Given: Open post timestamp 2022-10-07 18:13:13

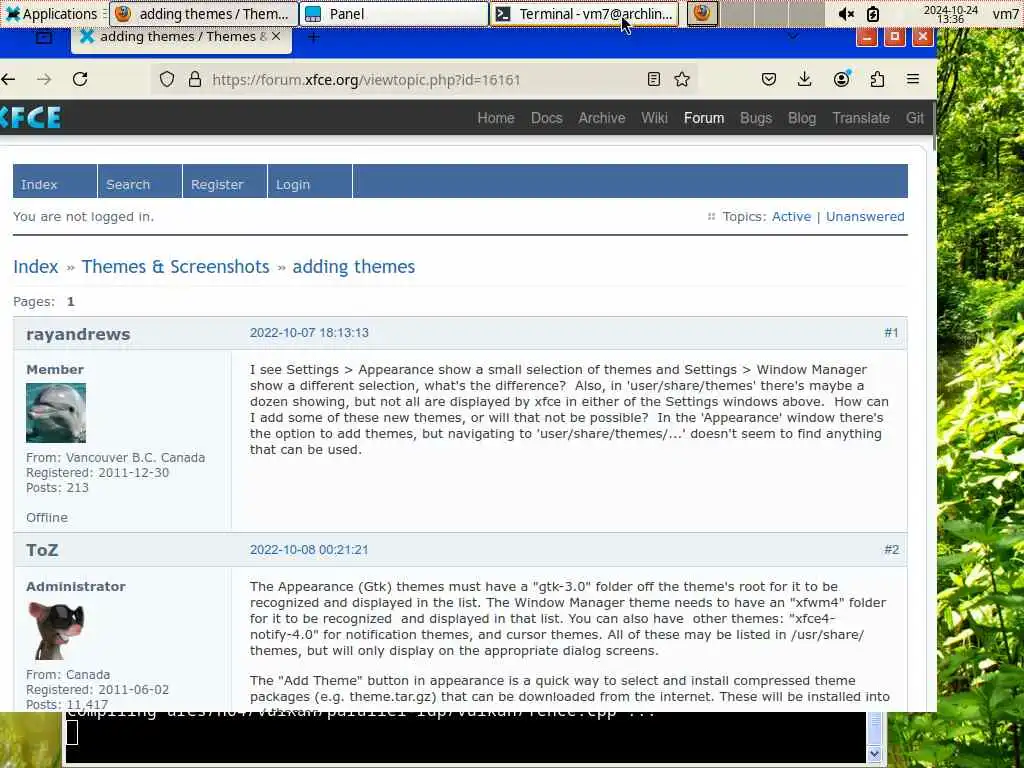Looking at the screenshot, I should (309, 333).
